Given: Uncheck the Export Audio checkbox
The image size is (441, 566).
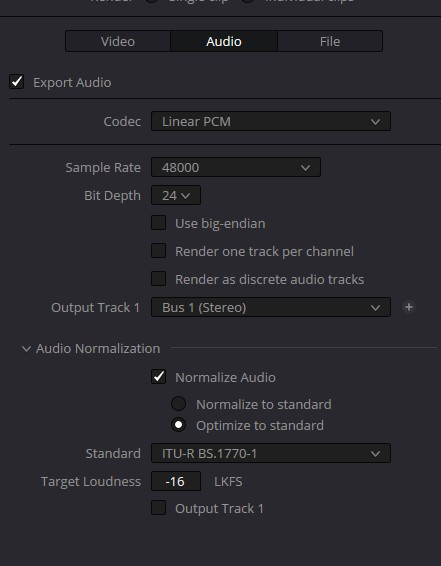Looking at the screenshot, I should click(17, 82).
